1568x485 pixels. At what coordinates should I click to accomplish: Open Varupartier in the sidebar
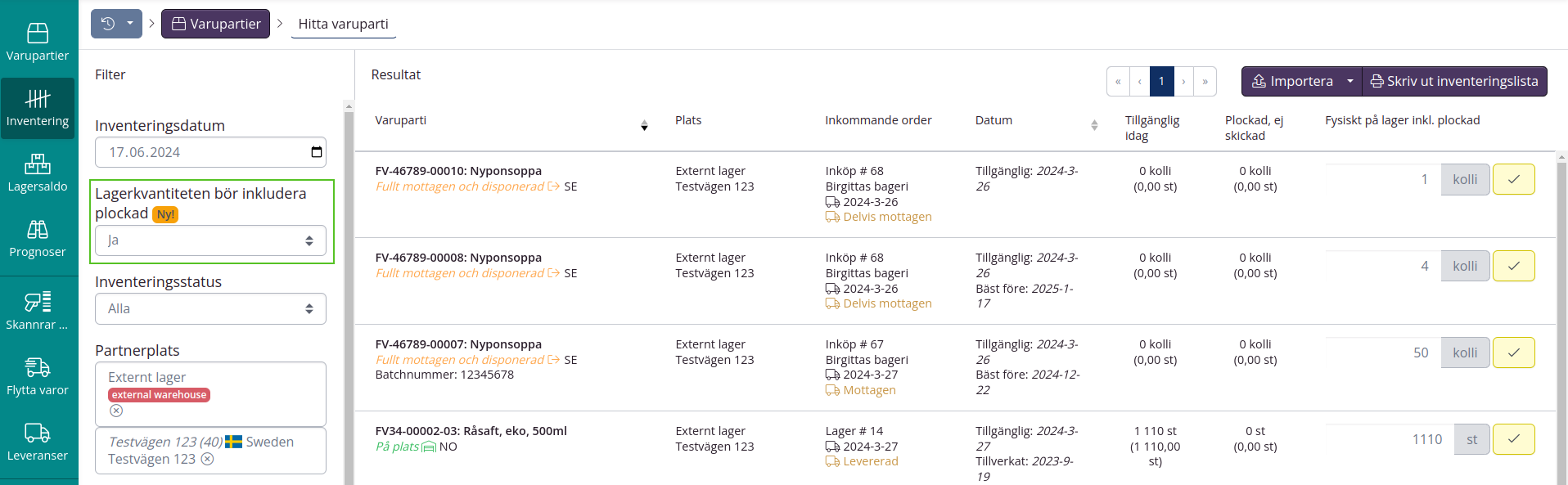38,42
